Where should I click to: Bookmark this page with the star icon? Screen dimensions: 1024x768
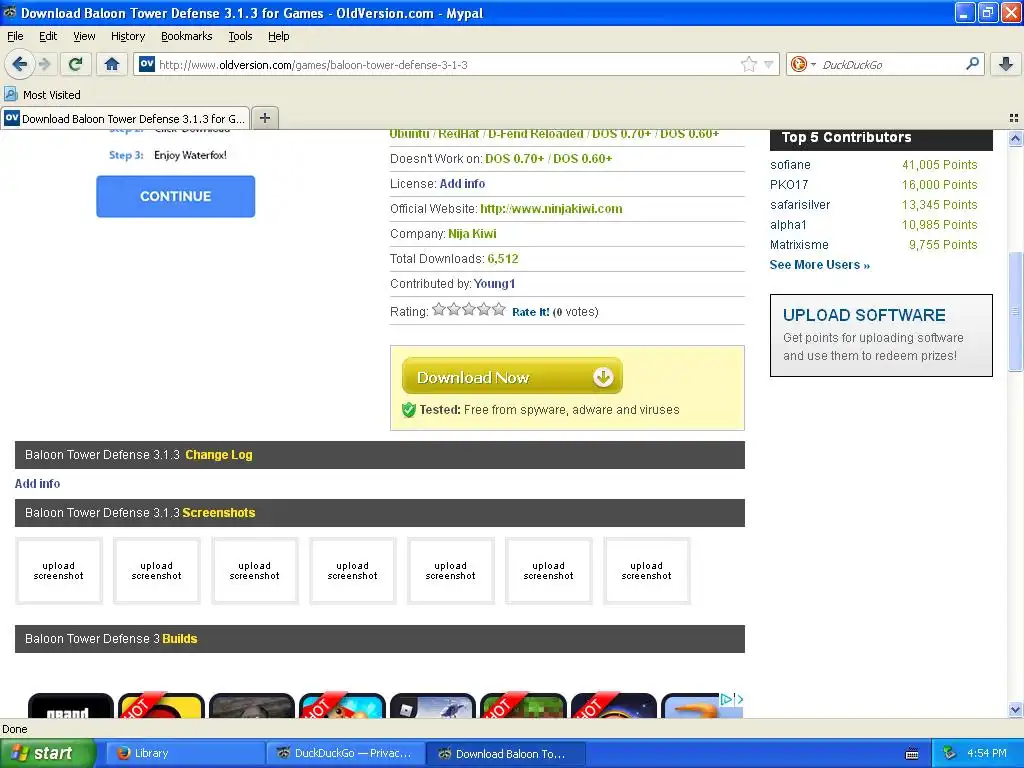coord(748,64)
